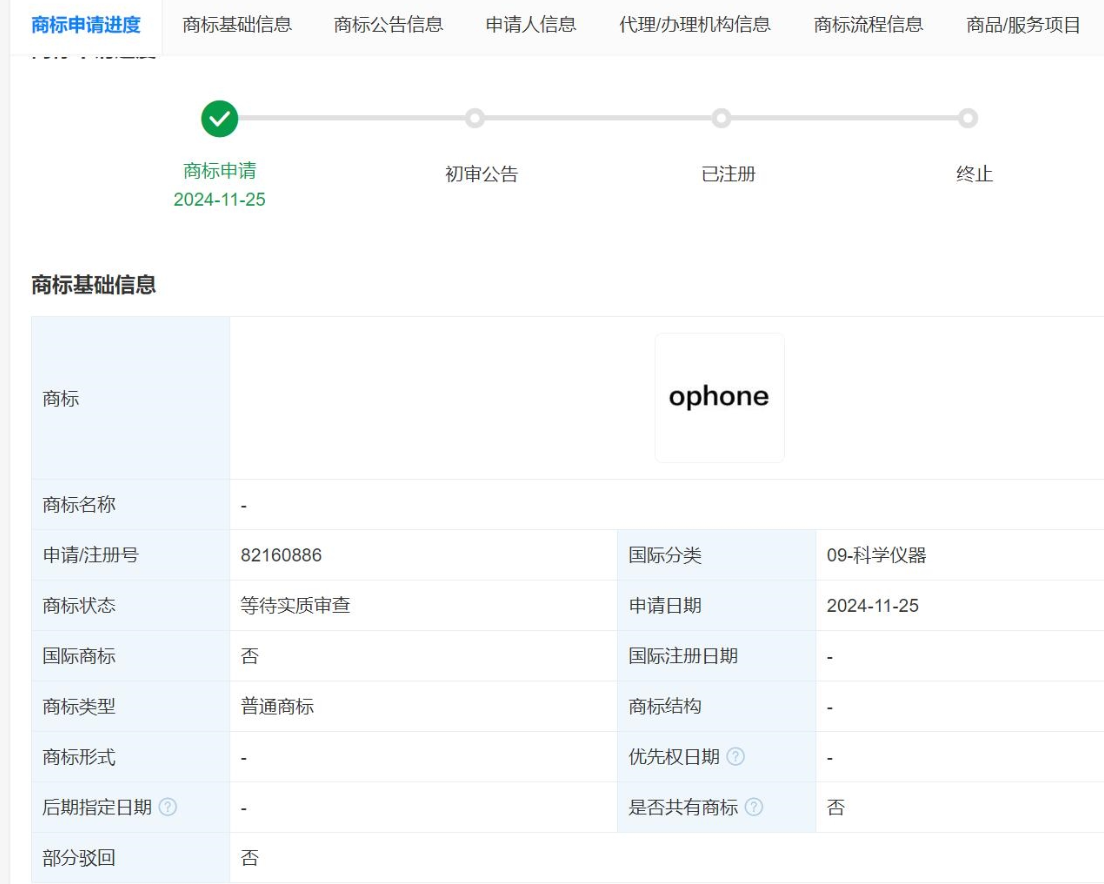Click the help icon beside 是否共有商标
Viewport: 1104px width, 884px height.
tap(754, 807)
